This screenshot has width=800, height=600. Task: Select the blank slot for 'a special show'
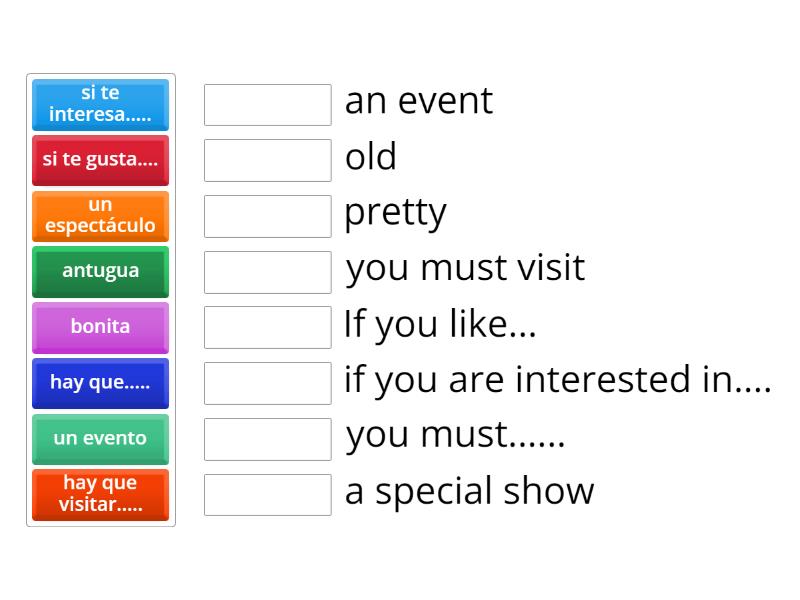[267, 494]
